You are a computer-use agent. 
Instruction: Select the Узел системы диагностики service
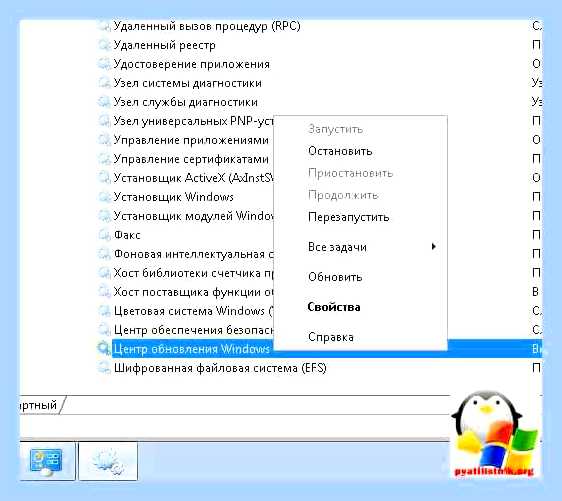click(x=187, y=84)
